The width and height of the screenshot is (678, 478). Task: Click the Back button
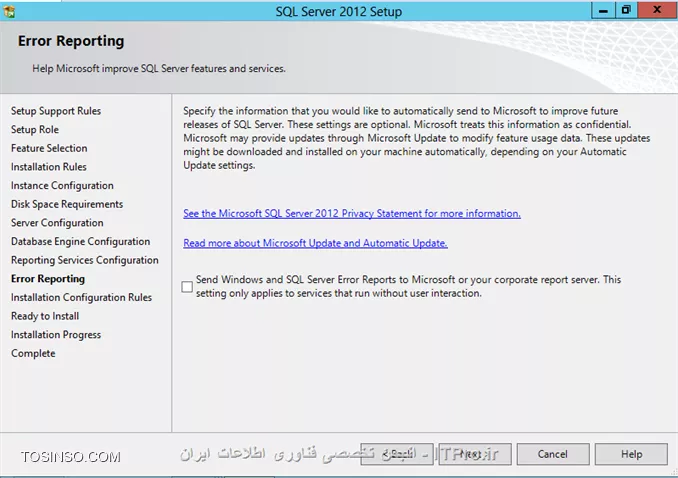pos(397,454)
